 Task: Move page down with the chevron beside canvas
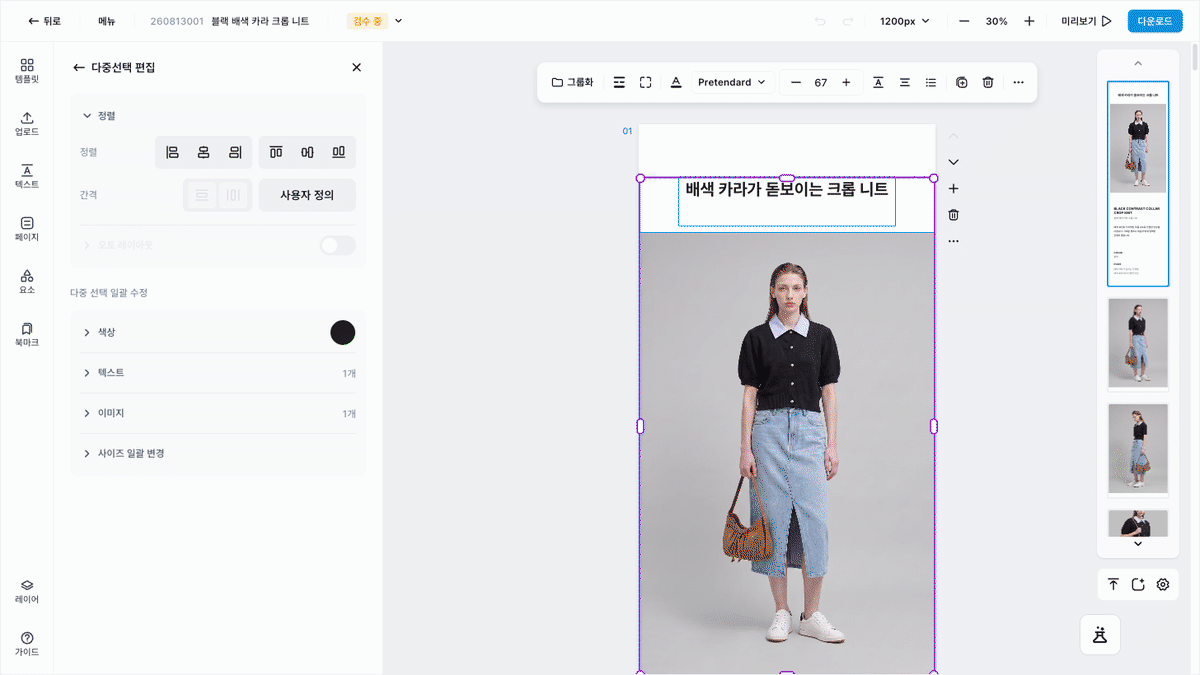click(x=953, y=162)
